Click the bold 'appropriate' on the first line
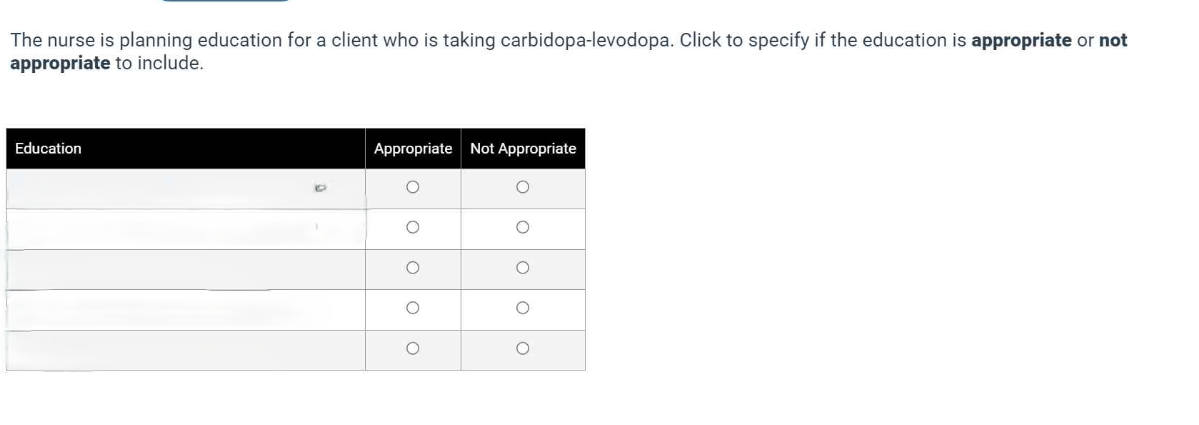Viewport: 1199px width, 425px height. 1021,41
